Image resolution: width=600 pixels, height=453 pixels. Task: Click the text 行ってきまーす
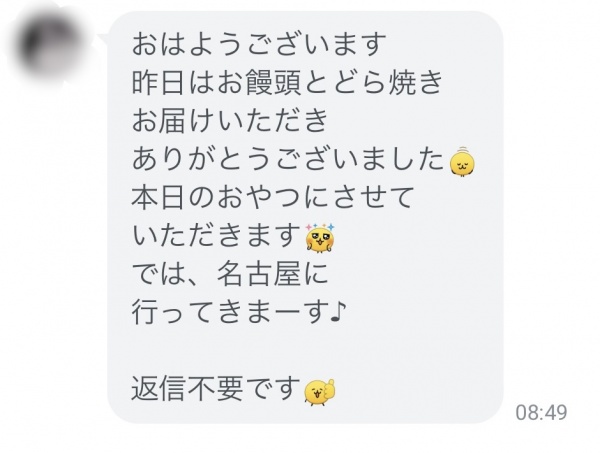[230, 312]
